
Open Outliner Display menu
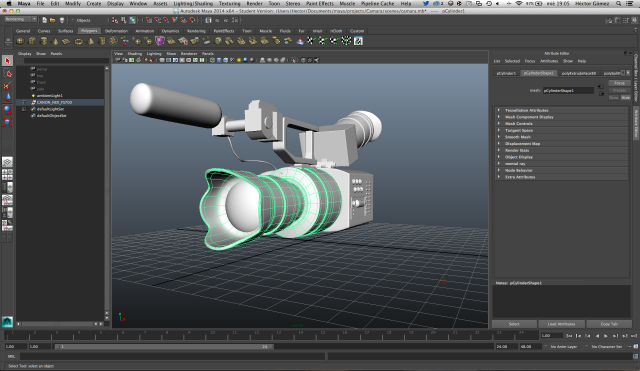24,53
